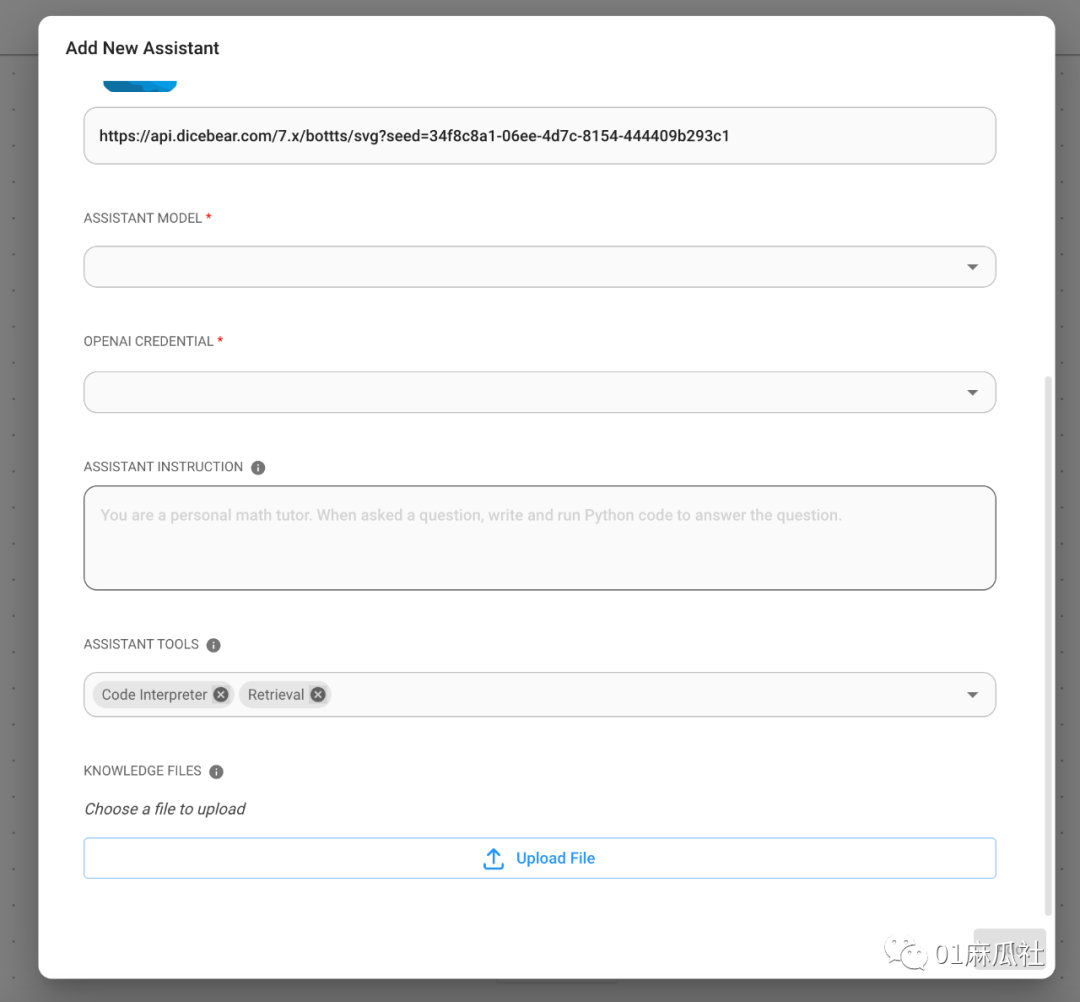The image size is (1080, 1002).
Task: Click the Upload File button
Action: point(539,858)
